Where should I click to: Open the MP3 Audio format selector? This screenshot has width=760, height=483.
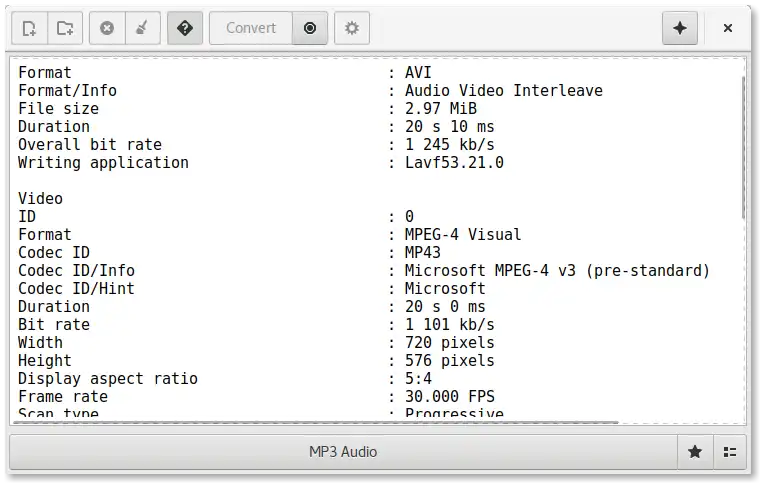coord(343,452)
